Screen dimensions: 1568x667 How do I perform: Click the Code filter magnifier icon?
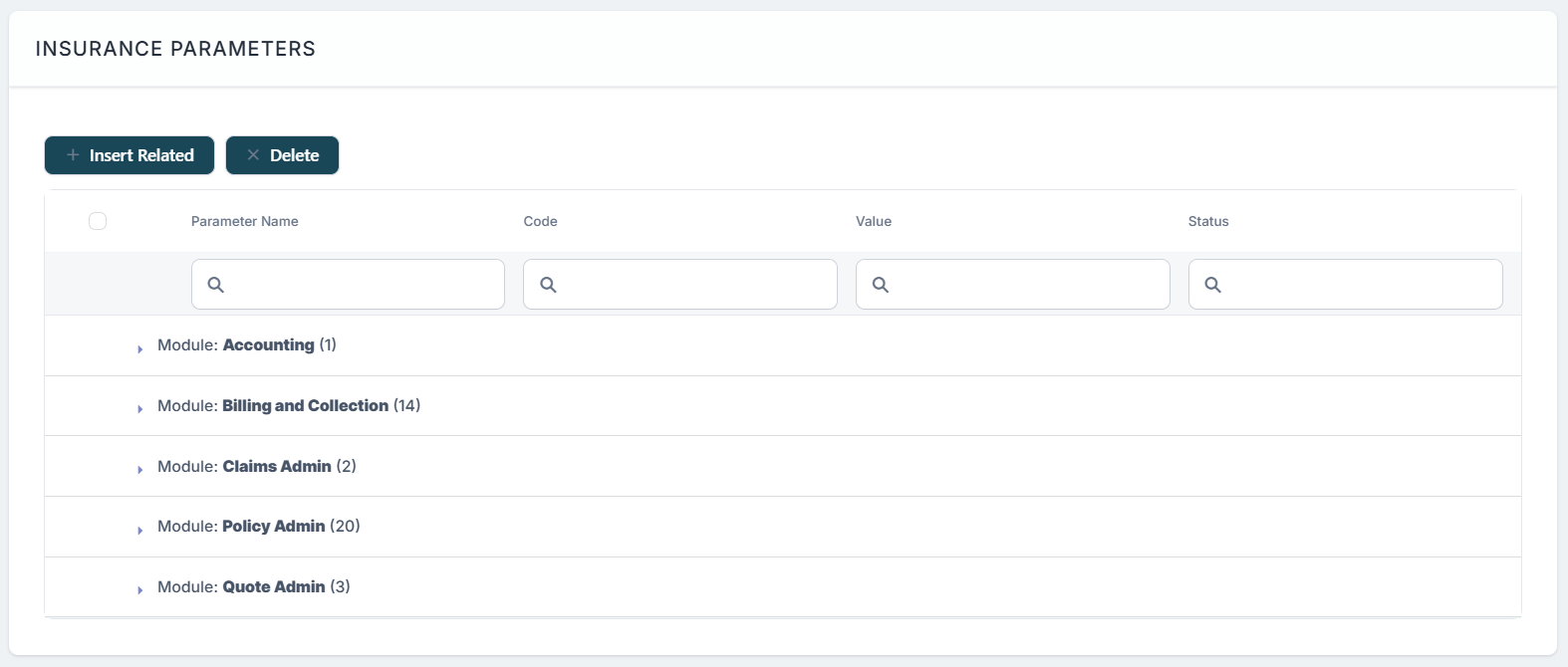click(548, 285)
